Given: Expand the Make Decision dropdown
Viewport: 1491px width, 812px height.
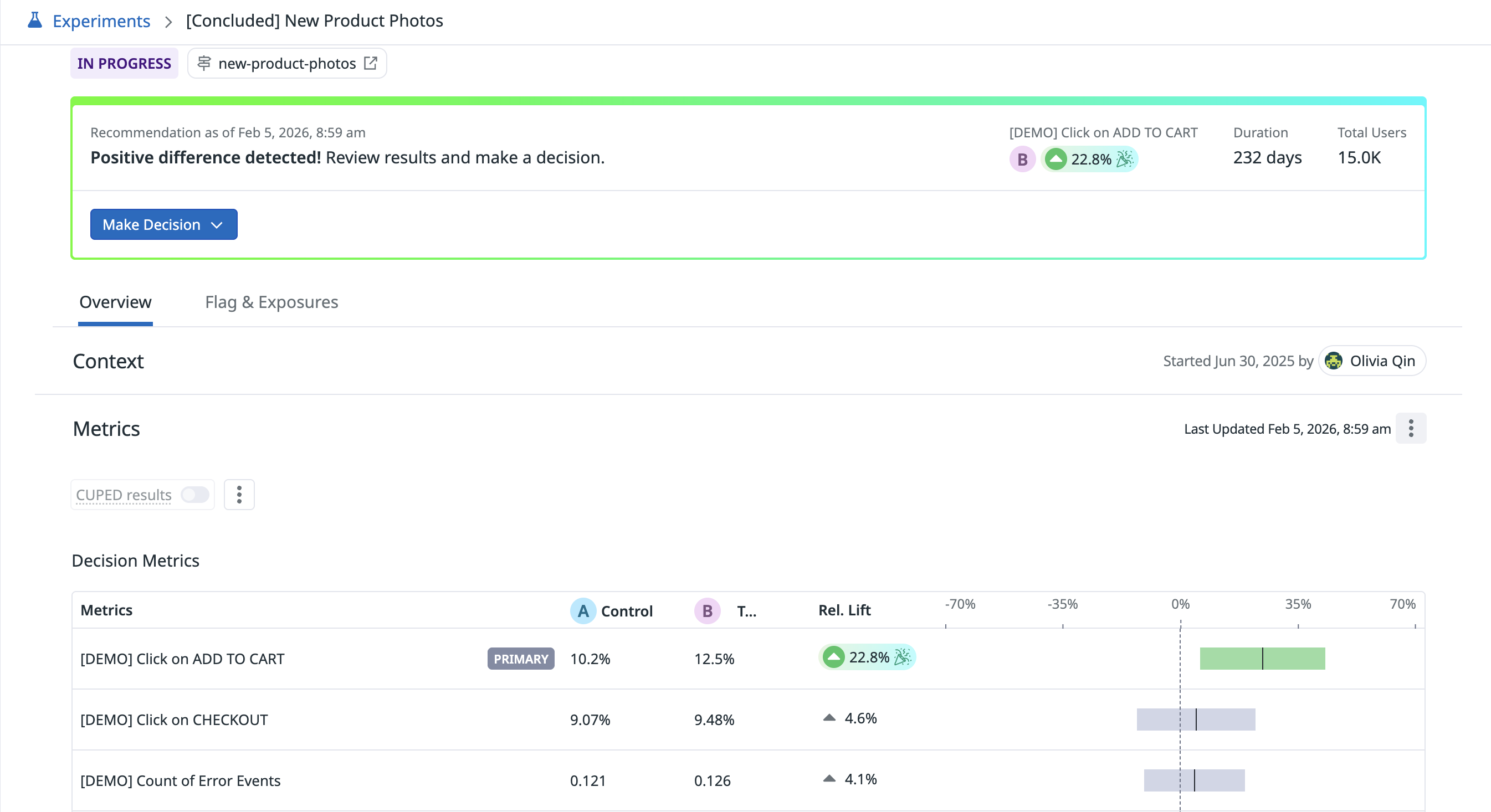Looking at the screenshot, I should tap(164, 224).
